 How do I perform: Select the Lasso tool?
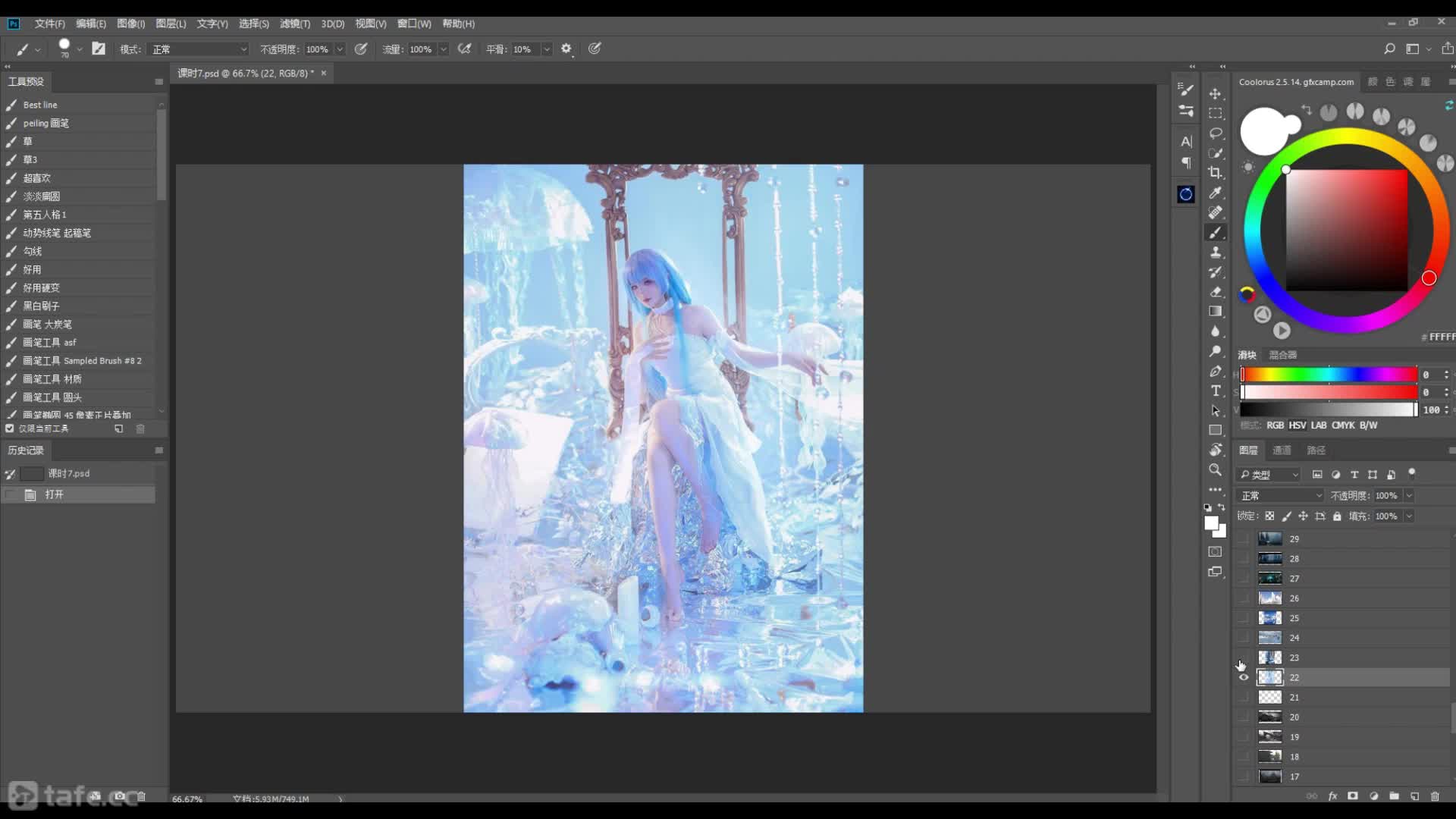[x=1216, y=133]
